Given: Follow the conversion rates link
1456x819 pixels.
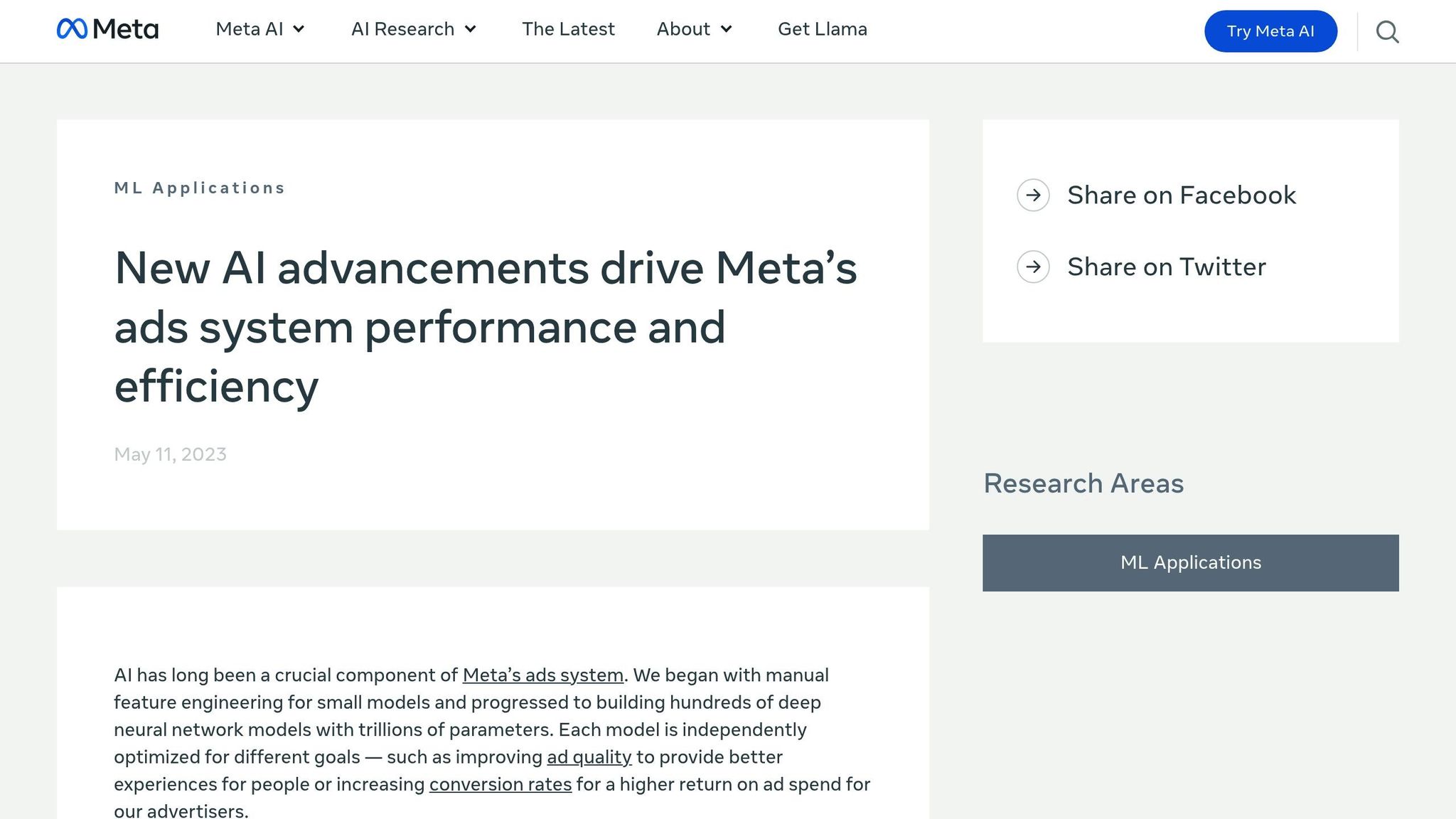Looking at the screenshot, I should click(x=500, y=784).
